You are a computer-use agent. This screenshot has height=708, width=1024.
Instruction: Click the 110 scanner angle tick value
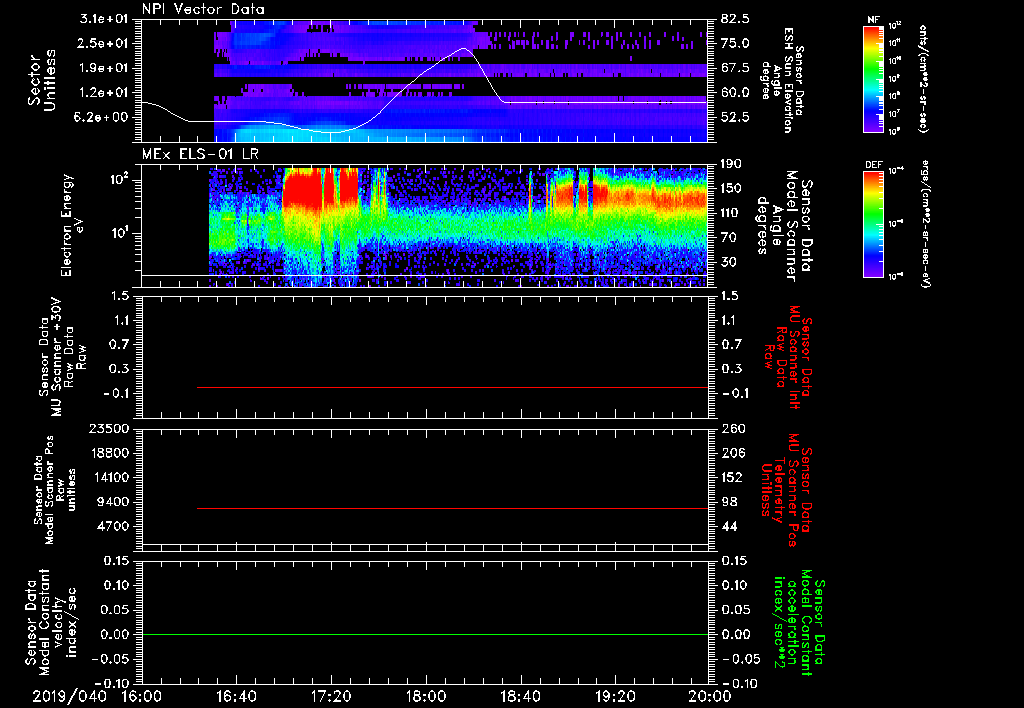(x=731, y=213)
